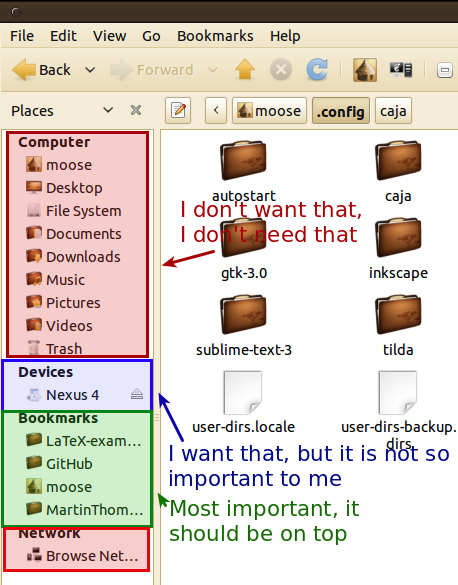
Task: Open the View menu
Action: pyautogui.click(x=109, y=36)
